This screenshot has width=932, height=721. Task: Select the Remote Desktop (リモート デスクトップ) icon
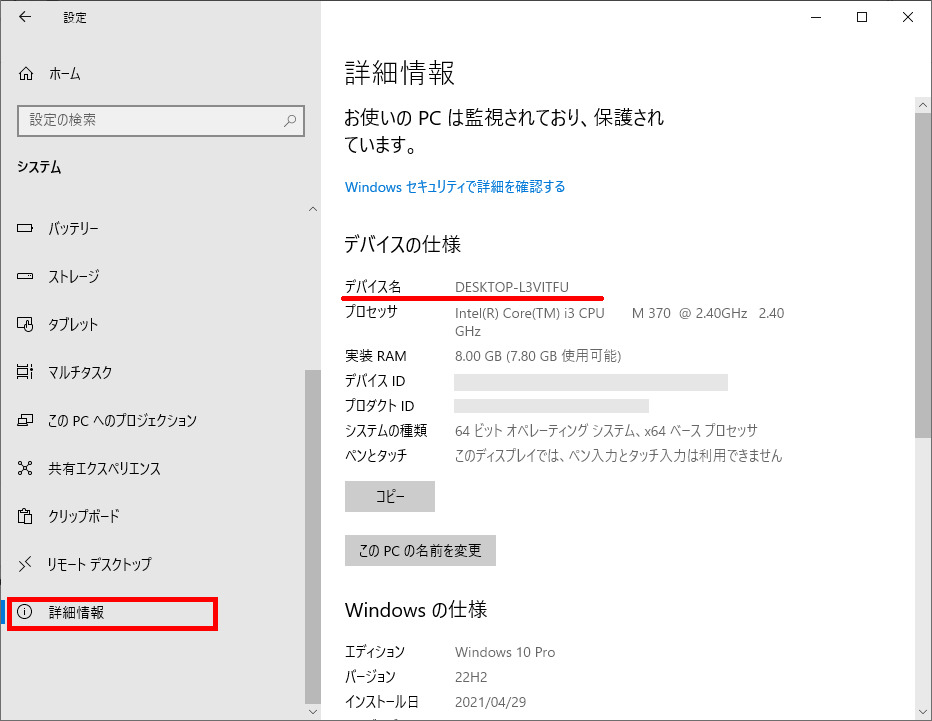(x=26, y=565)
